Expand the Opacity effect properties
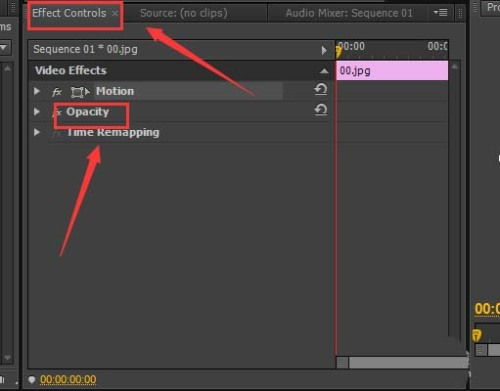The image size is (500, 391). tap(37, 112)
